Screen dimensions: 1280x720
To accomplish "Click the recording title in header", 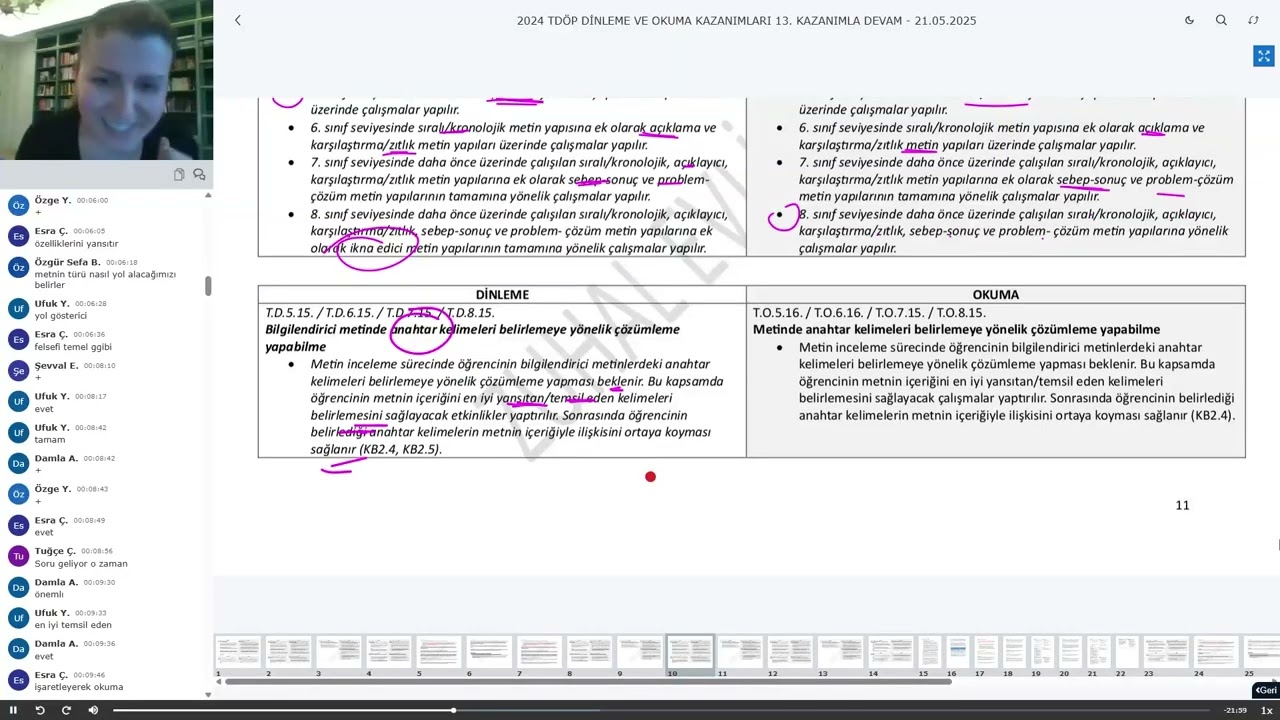I will point(746,20).
